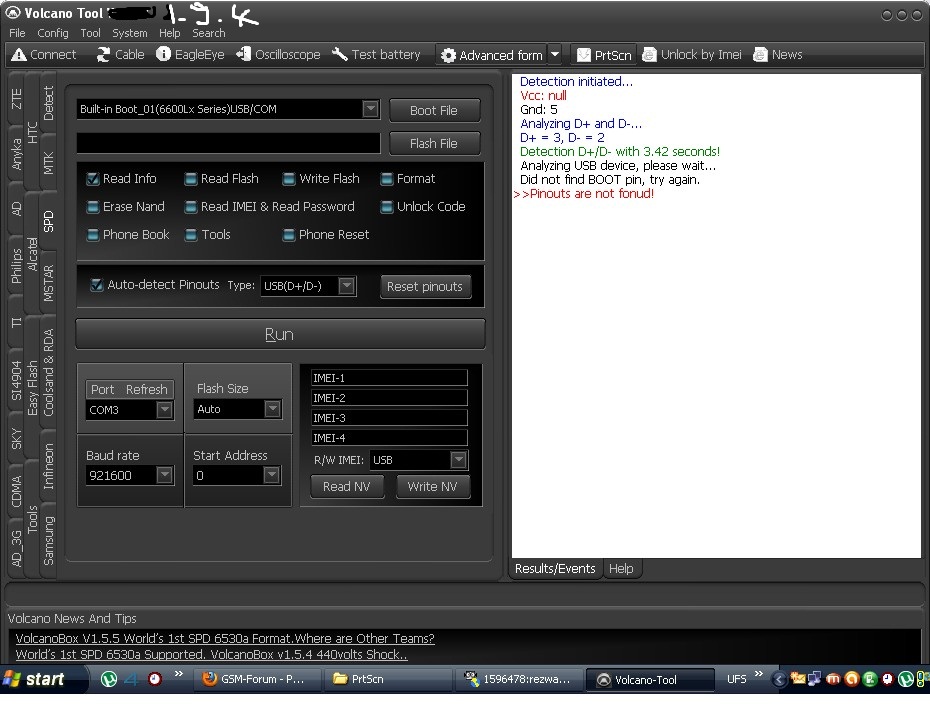This screenshot has height=710, width=930.
Task: Open the Search menu
Action: [208, 33]
